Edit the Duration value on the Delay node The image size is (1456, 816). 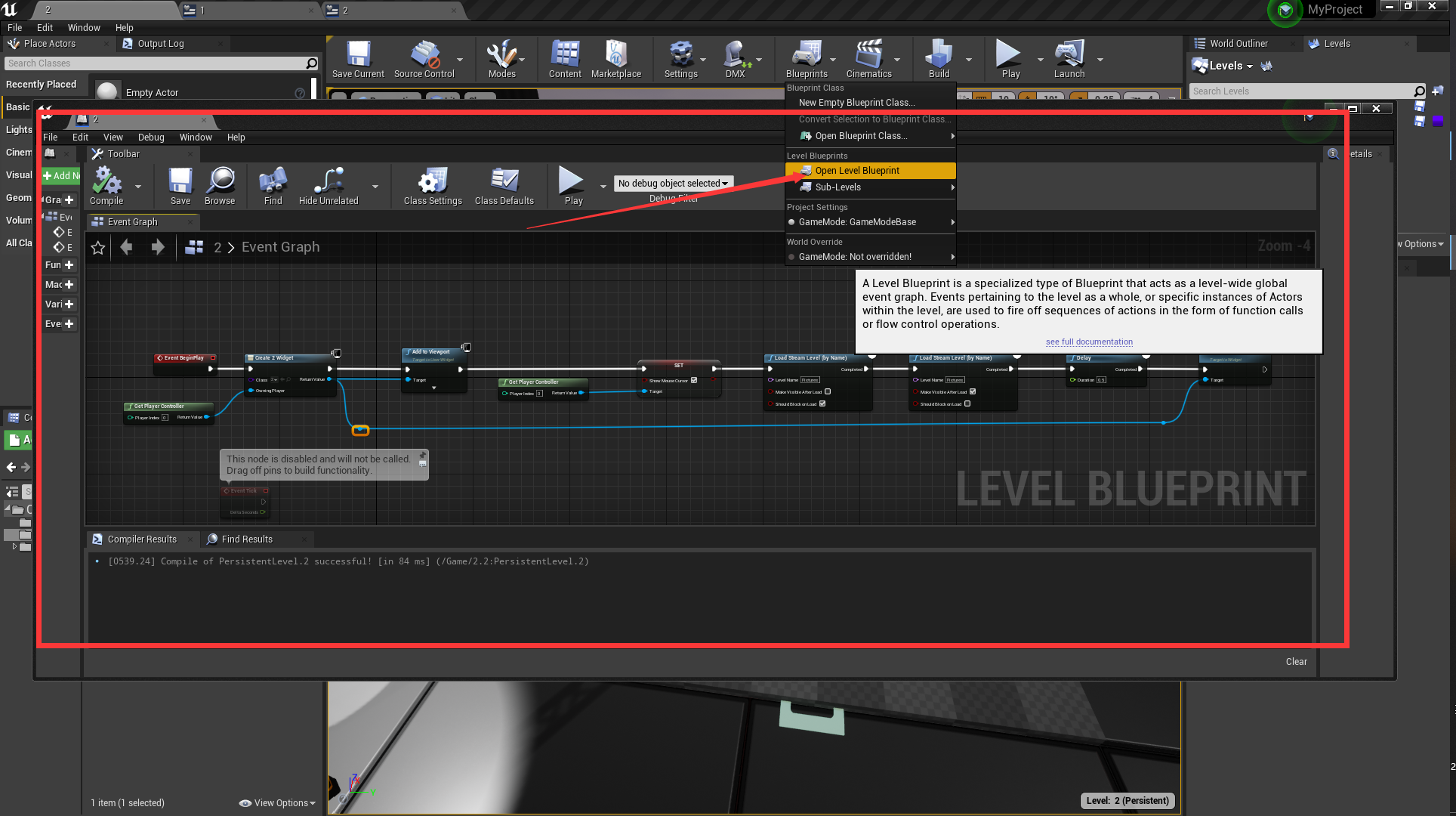(x=1101, y=380)
